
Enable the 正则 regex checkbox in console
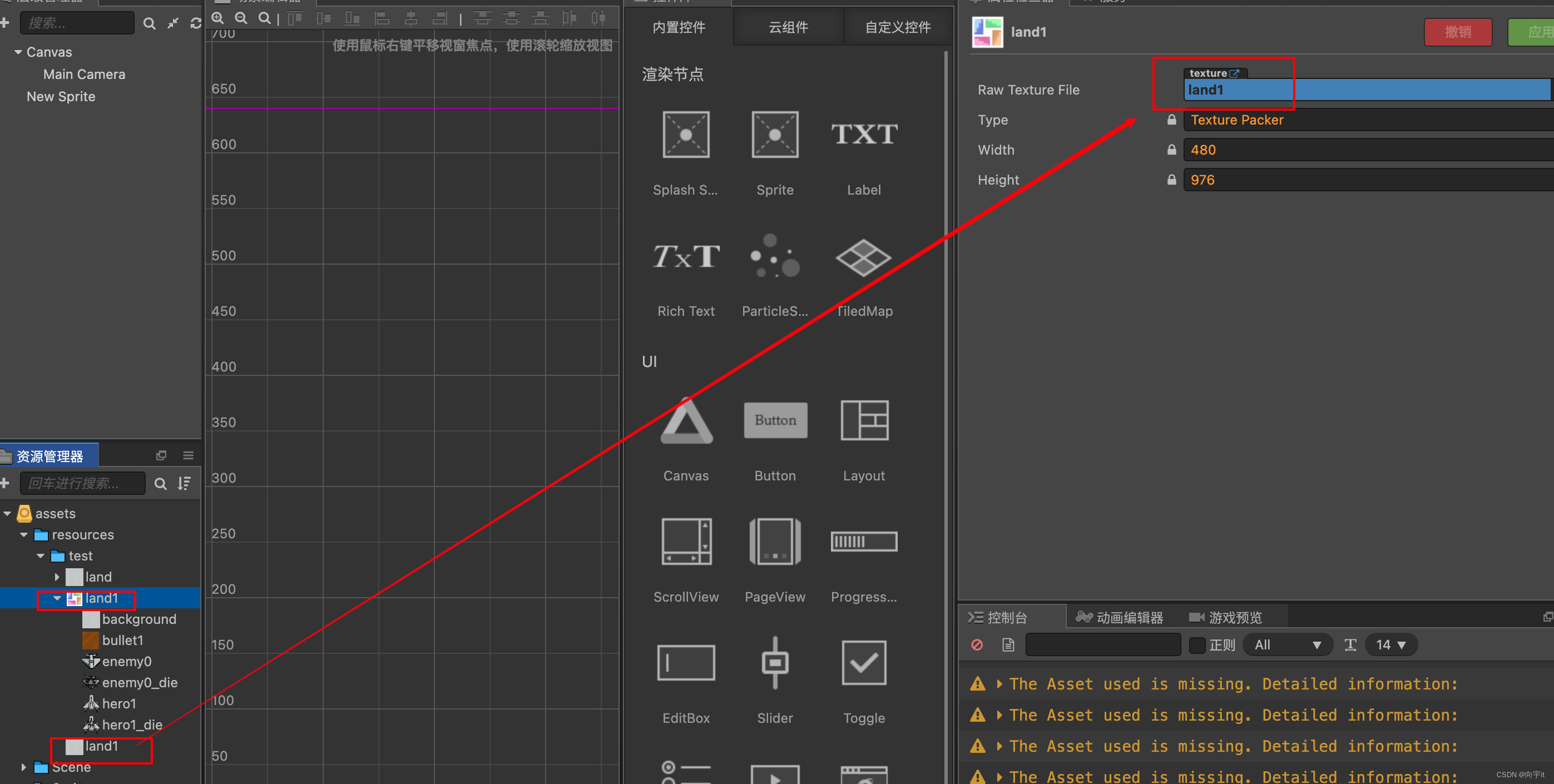coord(1197,644)
